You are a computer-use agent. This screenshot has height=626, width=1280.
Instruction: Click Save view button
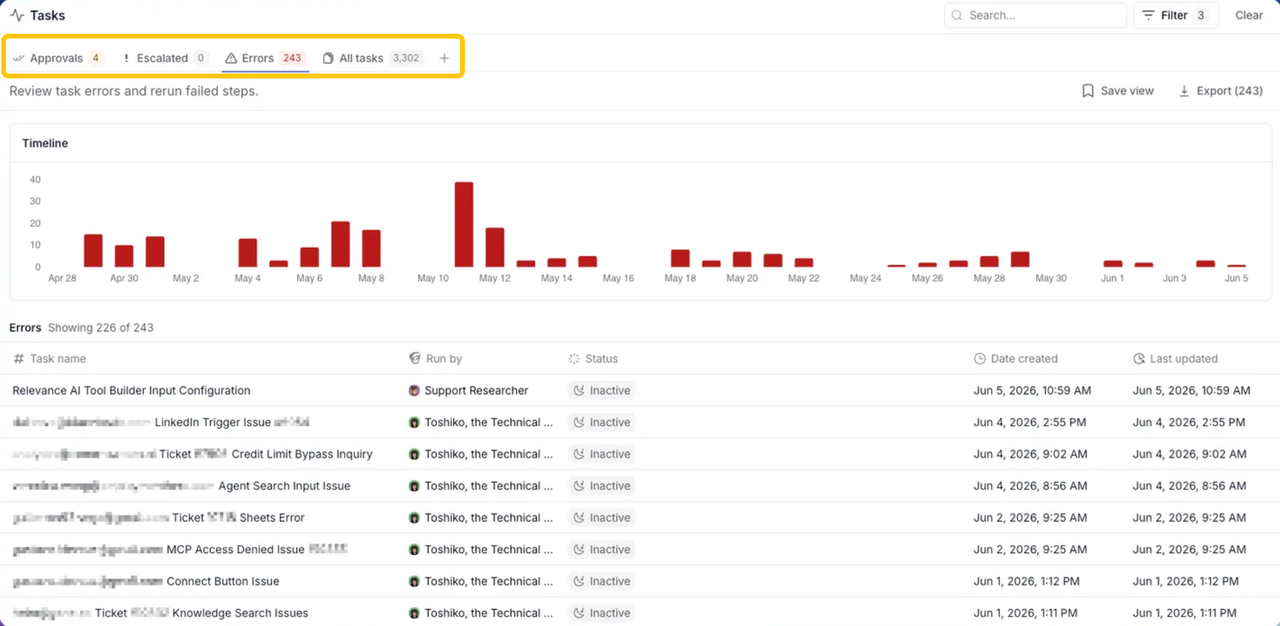pos(1117,91)
